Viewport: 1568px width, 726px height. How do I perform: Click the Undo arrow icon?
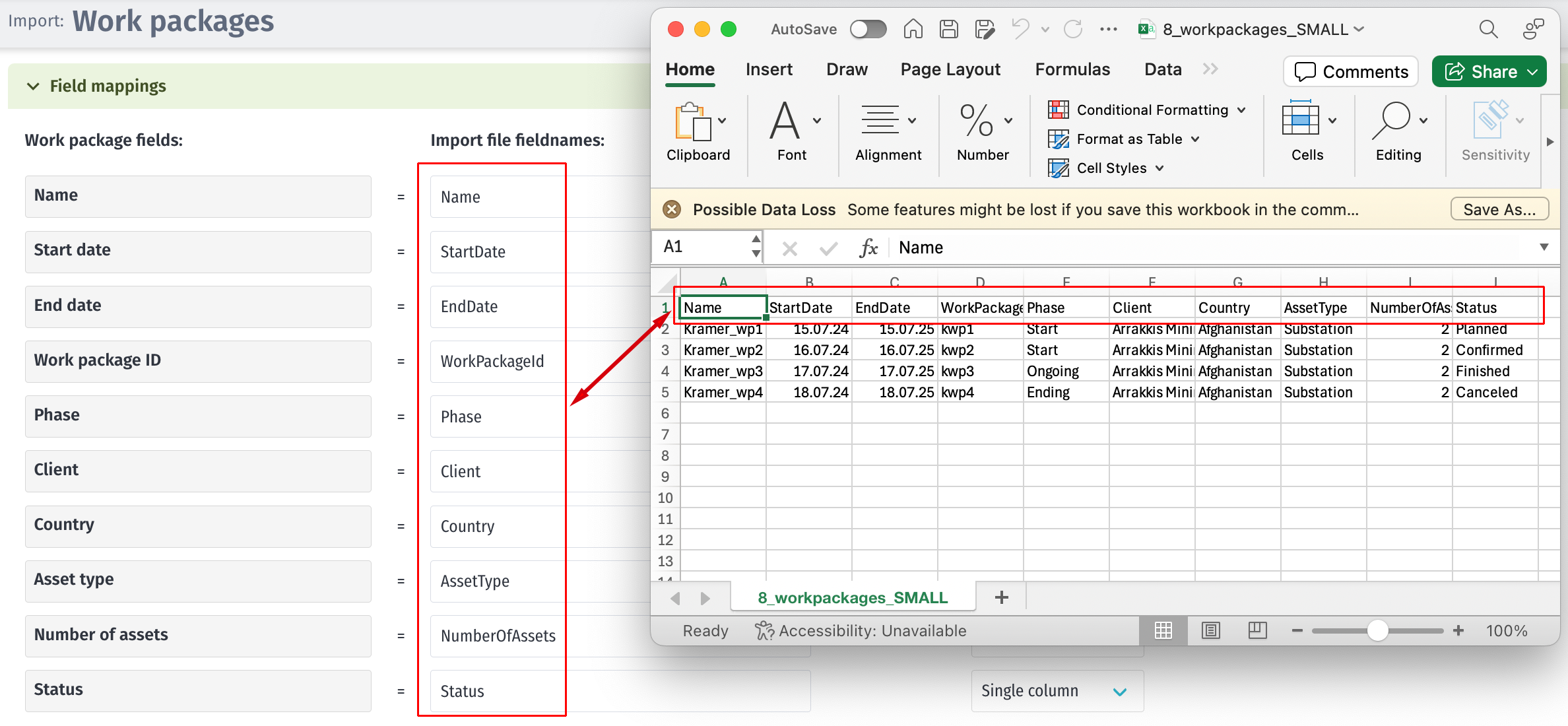[x=1020, y=29]
